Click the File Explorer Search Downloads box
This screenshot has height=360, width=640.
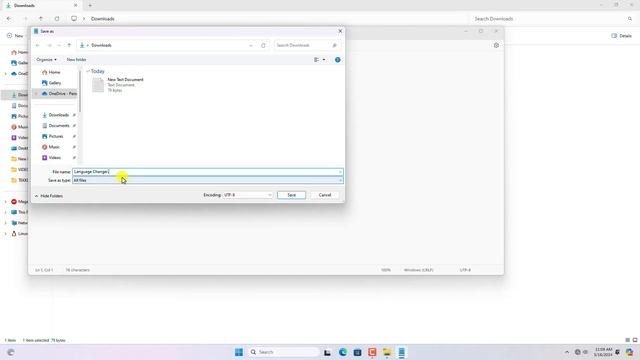coord(552,19)
